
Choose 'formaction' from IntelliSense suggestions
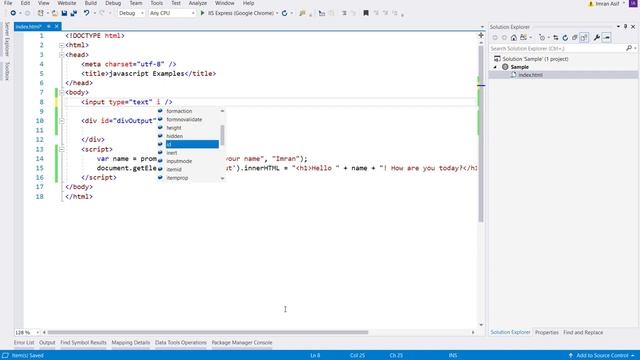pyautogui.click(x=179, y=111)
